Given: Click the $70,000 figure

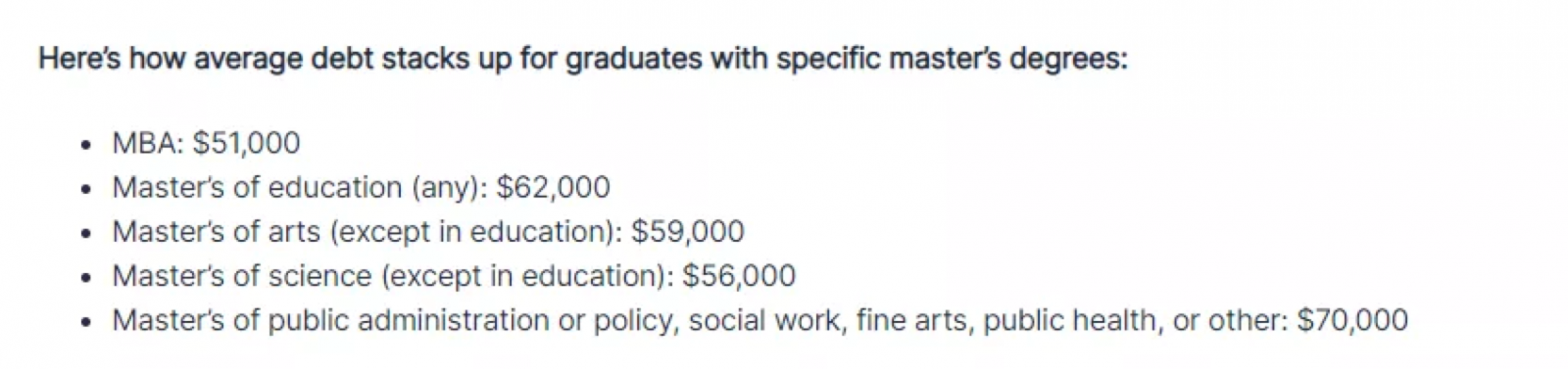Looking at the screenshot, I should coord(1352,321).
